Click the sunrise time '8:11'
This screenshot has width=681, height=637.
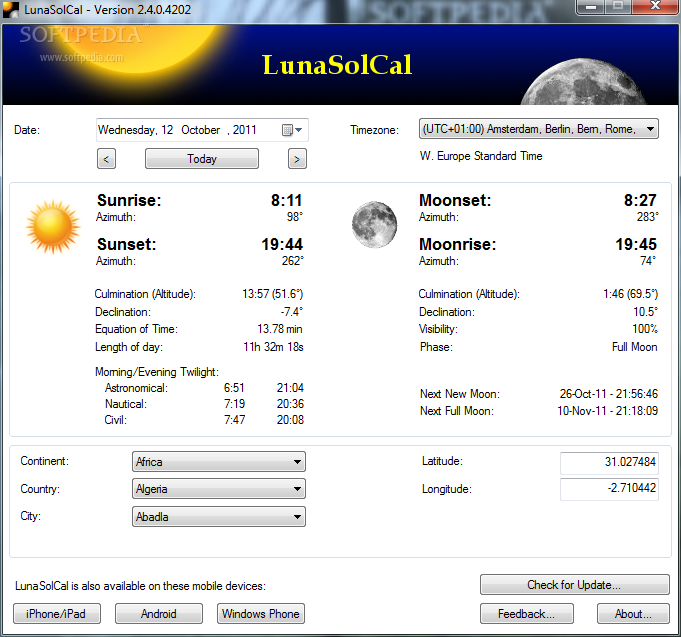(x=287, y=200)
